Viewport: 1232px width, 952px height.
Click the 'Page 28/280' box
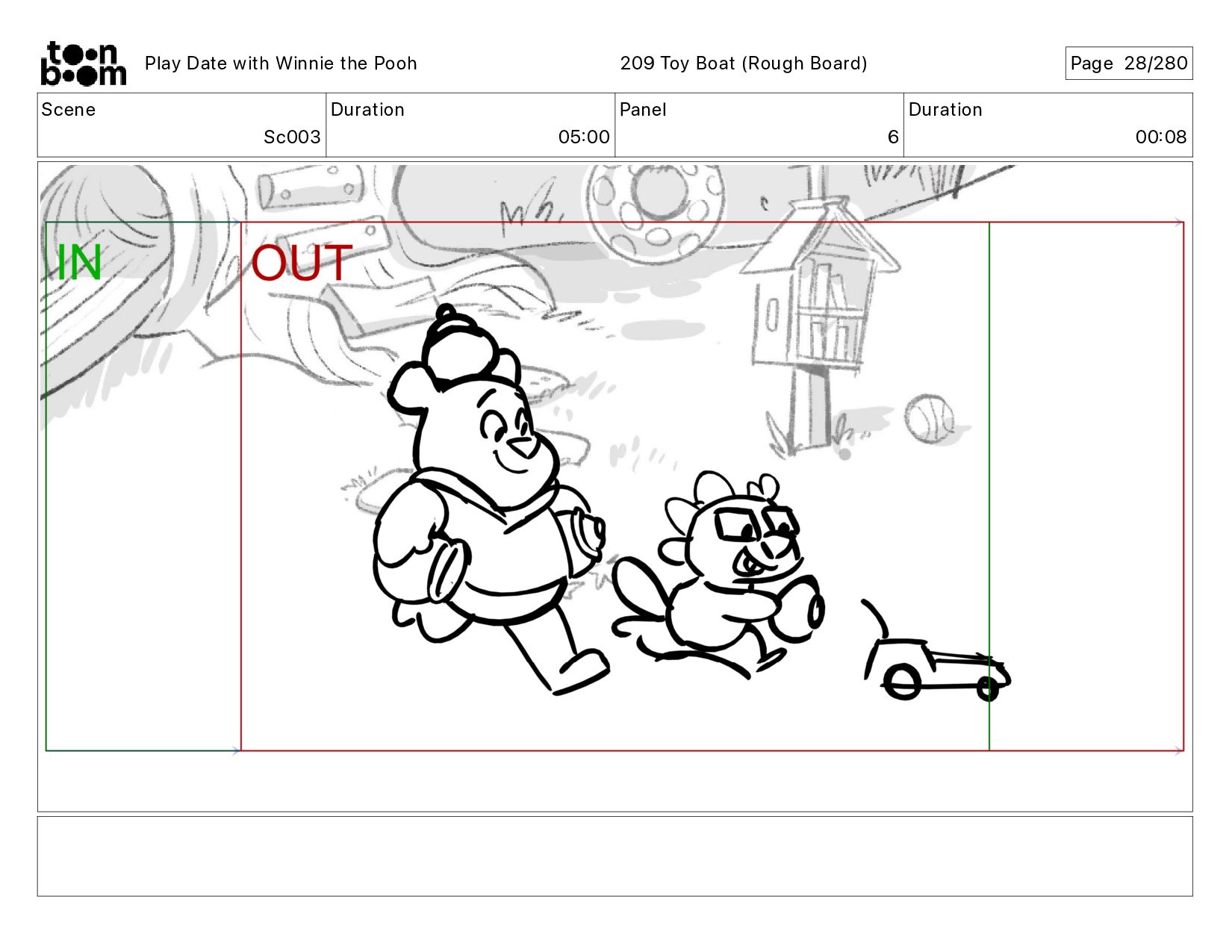[x=1128, y=63]
